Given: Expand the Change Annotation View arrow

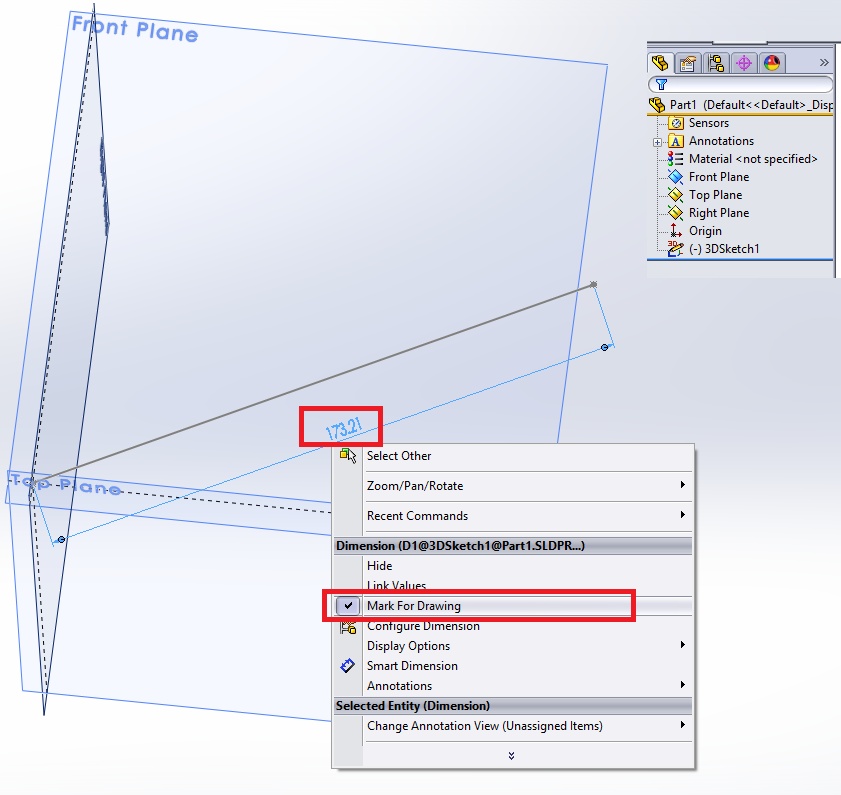Looking at the screenshot, I should point(682,725).
